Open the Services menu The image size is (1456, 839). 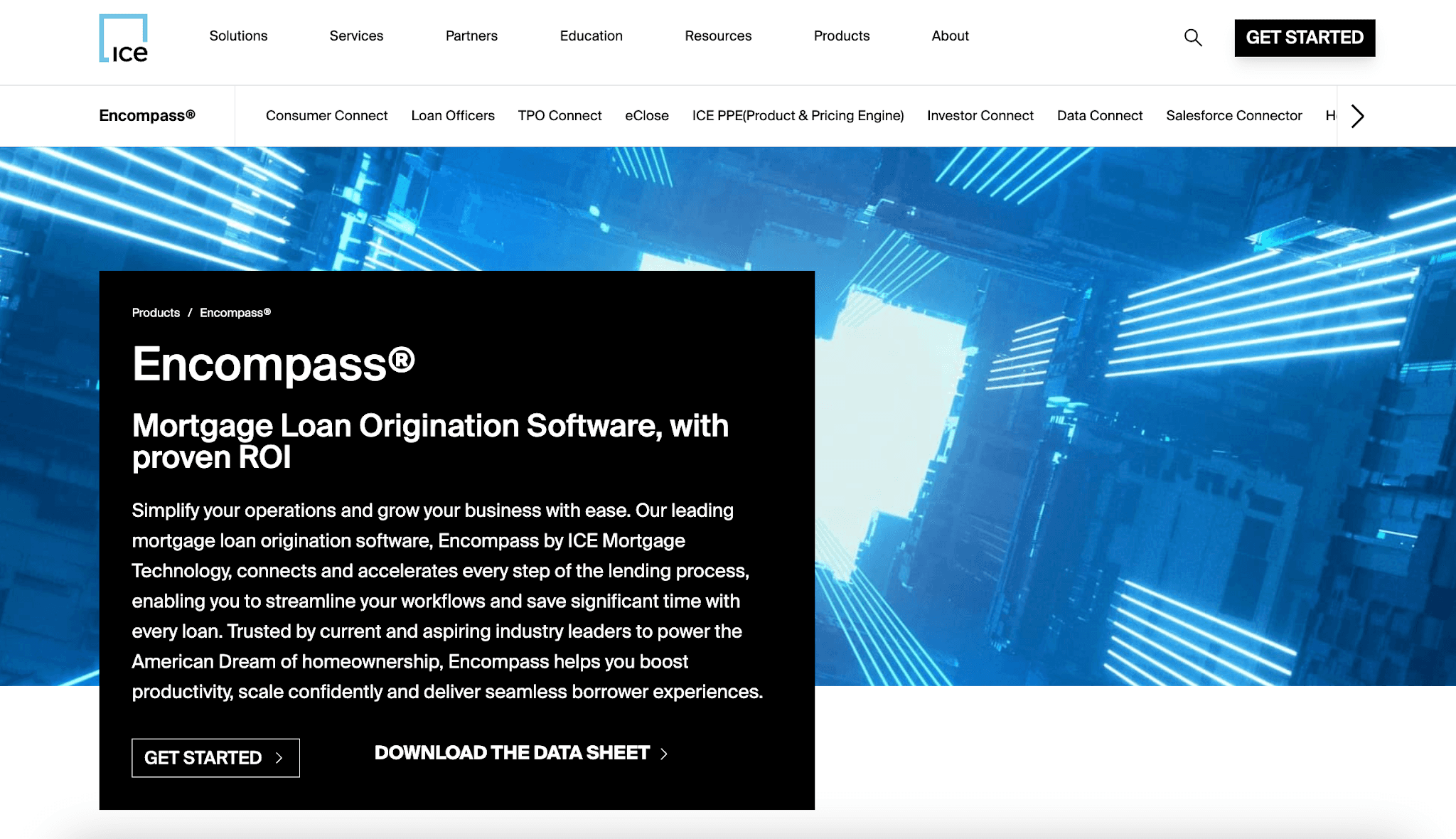[x=356, y=36]
